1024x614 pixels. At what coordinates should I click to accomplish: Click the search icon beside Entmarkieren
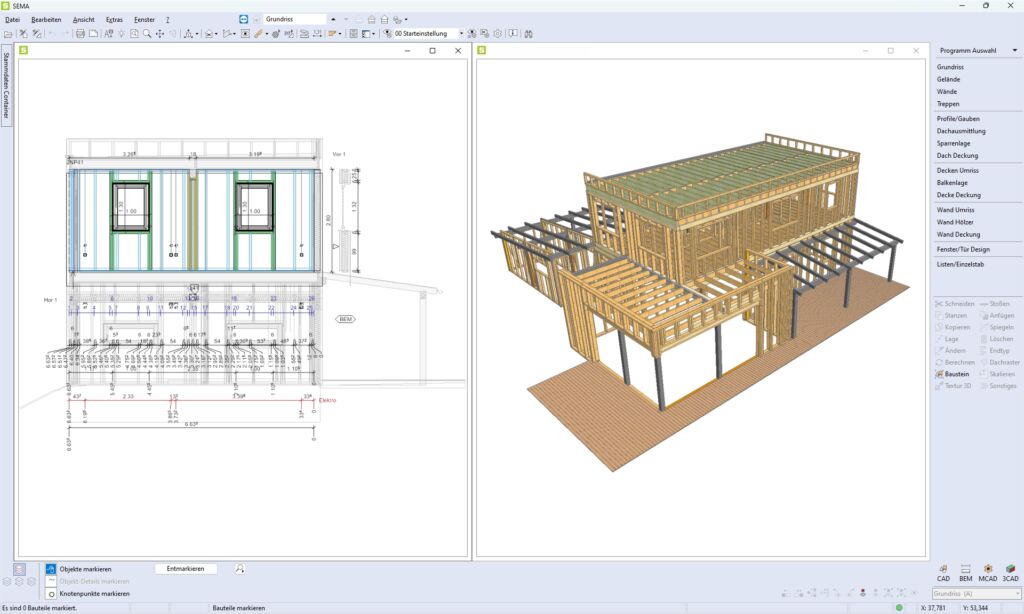[x=240, y=568]
